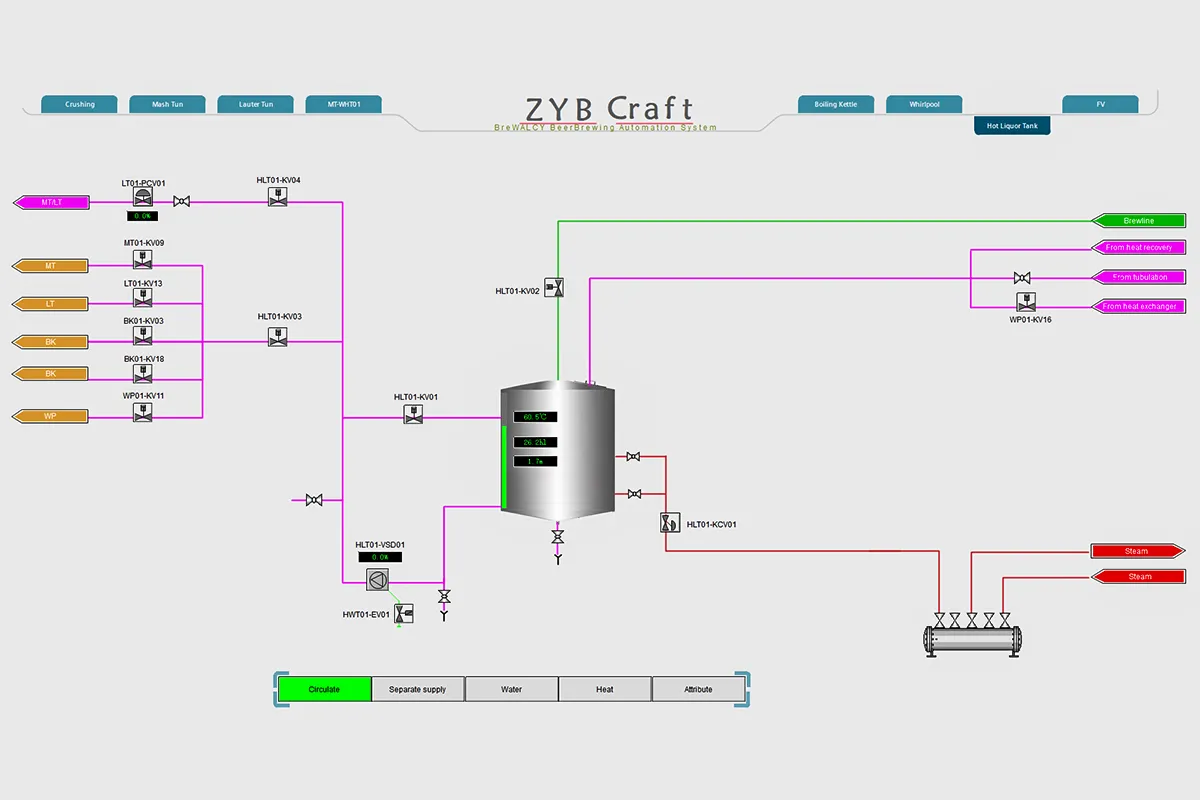Open the MT-WHT01 page
The image size is (1200, 800).
(344, 104)
